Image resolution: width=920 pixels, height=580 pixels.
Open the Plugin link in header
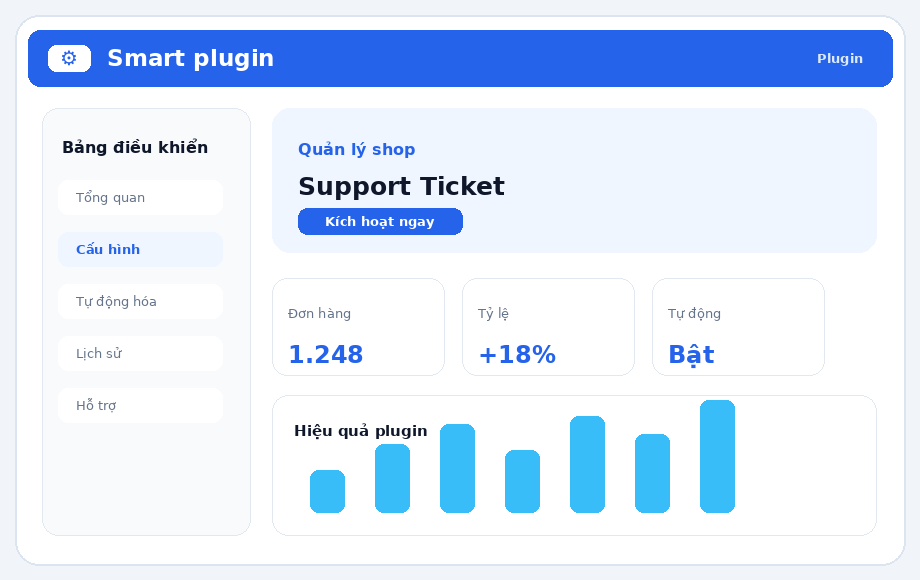pyautogui.click(x=840, y=59)
